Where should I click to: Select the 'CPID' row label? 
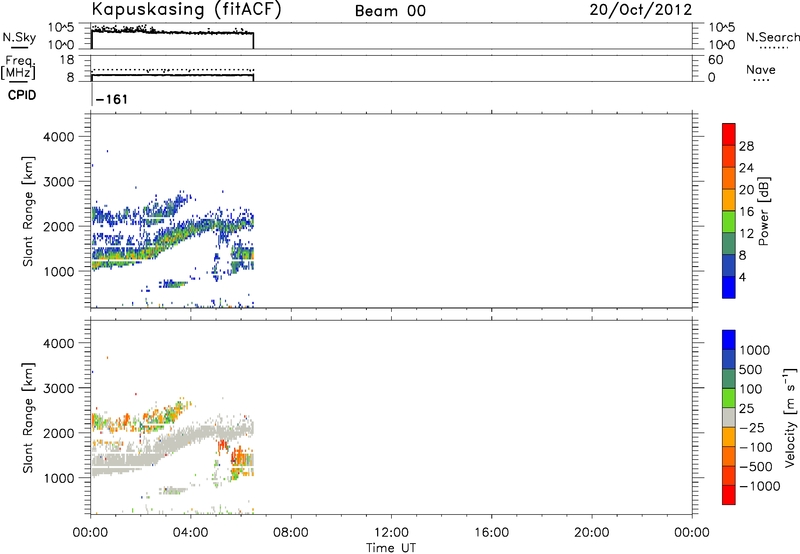coord(22,95)
